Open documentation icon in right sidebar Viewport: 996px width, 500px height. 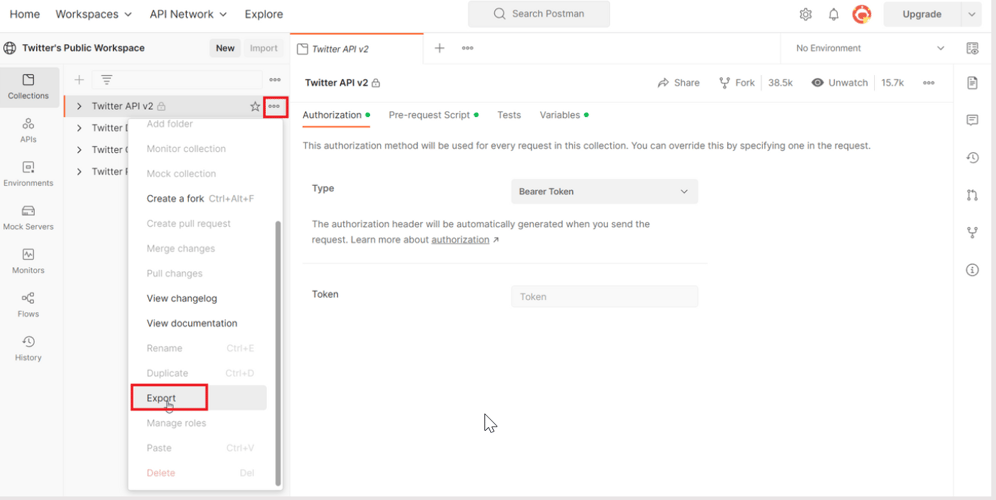coord(972,83)
